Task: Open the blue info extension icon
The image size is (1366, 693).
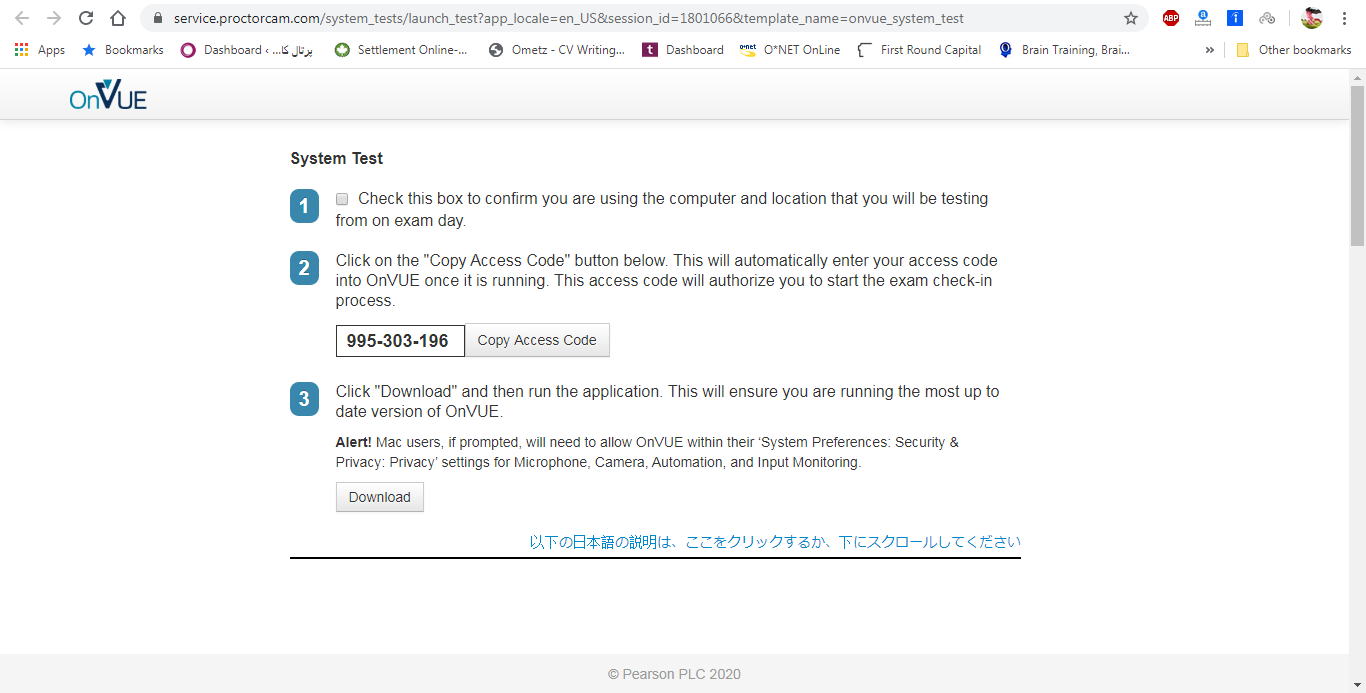Action: 1235,18
